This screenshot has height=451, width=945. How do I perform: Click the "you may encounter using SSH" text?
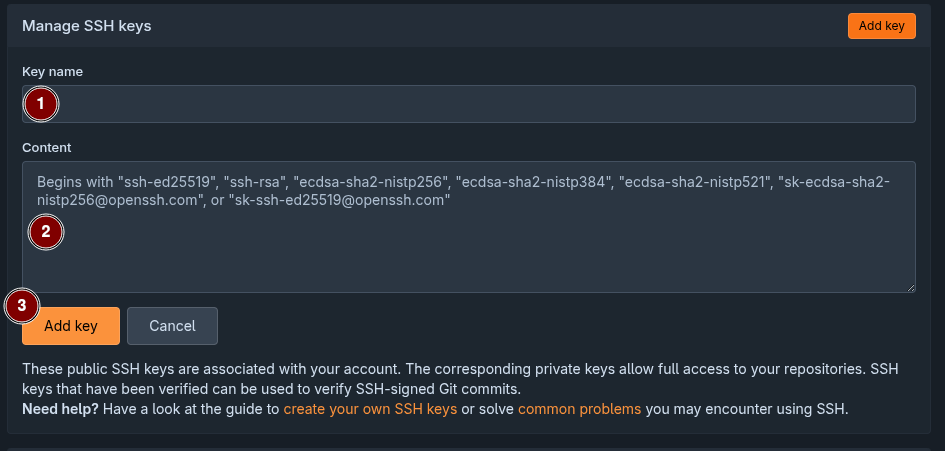click(x=746, y=409)
